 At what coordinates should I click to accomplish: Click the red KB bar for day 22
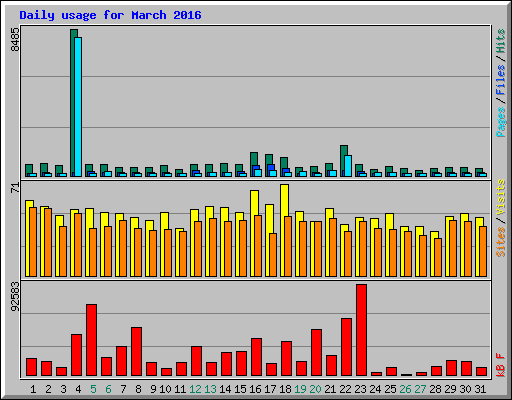(346, 347)
